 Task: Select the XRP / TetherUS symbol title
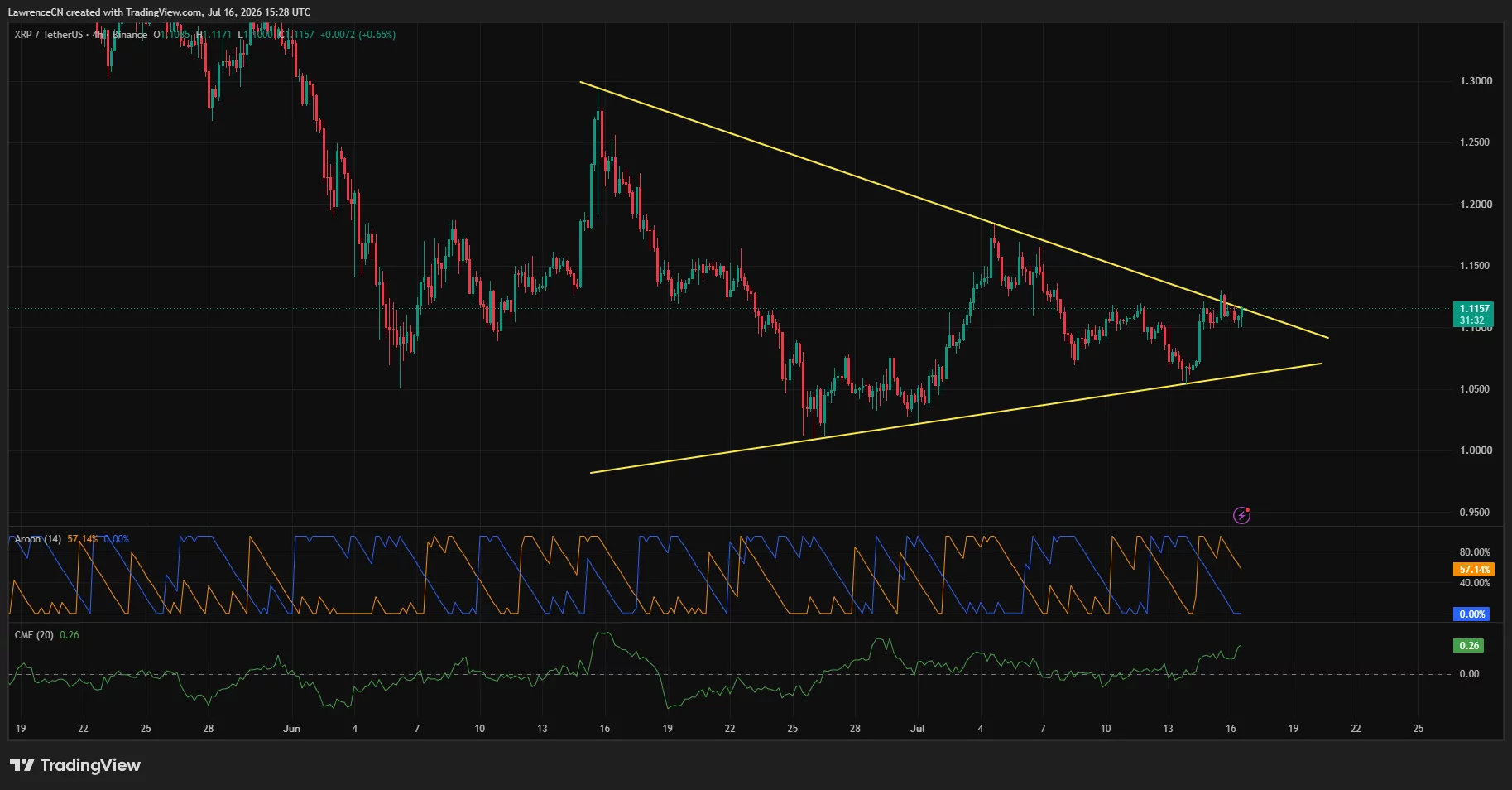click(x=49, y=35)
